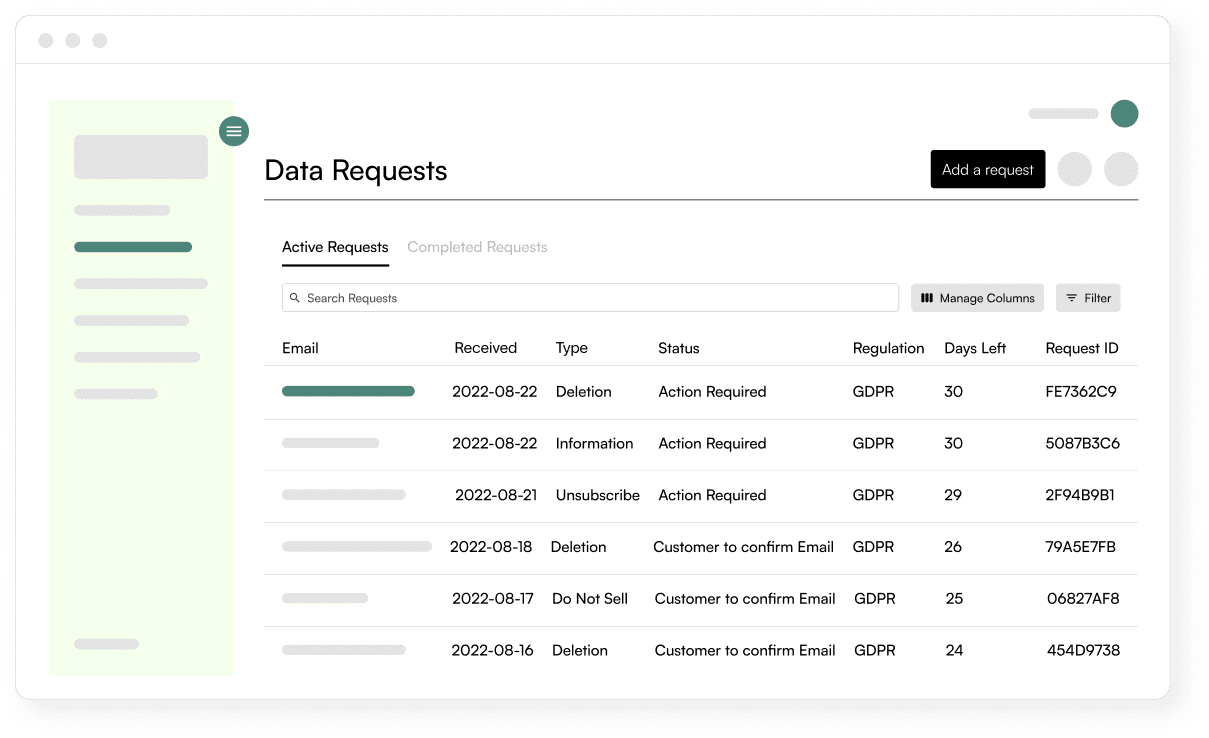The width and height of the screenshot is (1209, 738).
Task: Open the Filter options
Action: click(x=1088, y=298)
